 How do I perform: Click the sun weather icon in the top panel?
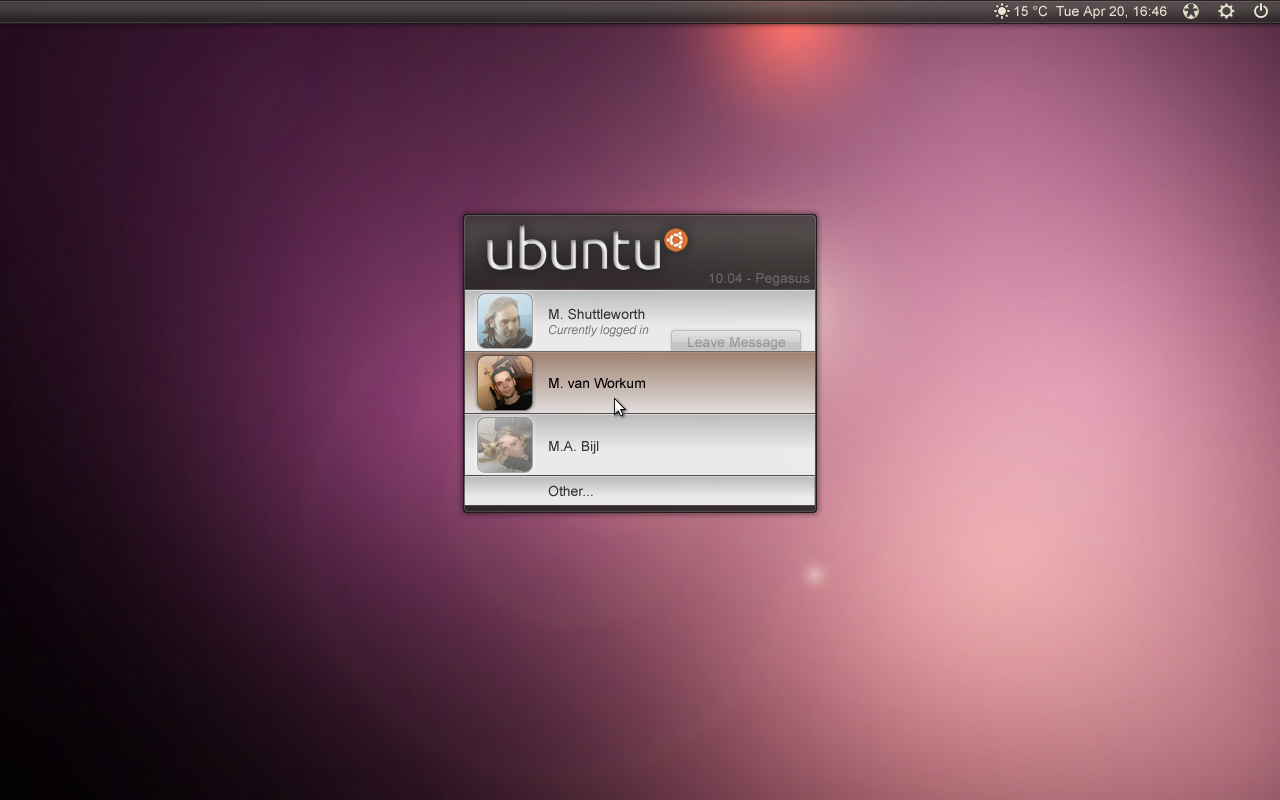tap(1001, 12)
